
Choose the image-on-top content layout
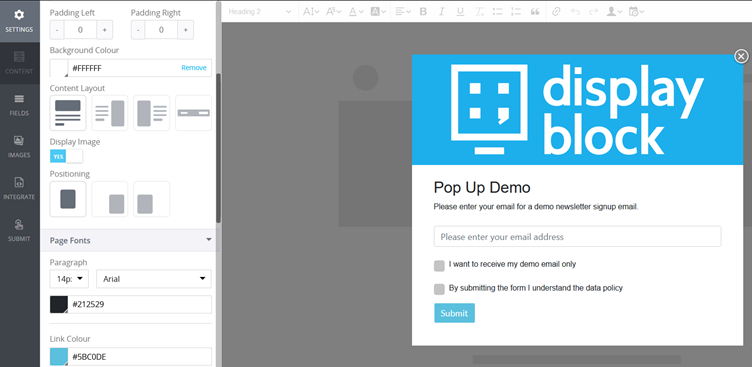point(68,113)
